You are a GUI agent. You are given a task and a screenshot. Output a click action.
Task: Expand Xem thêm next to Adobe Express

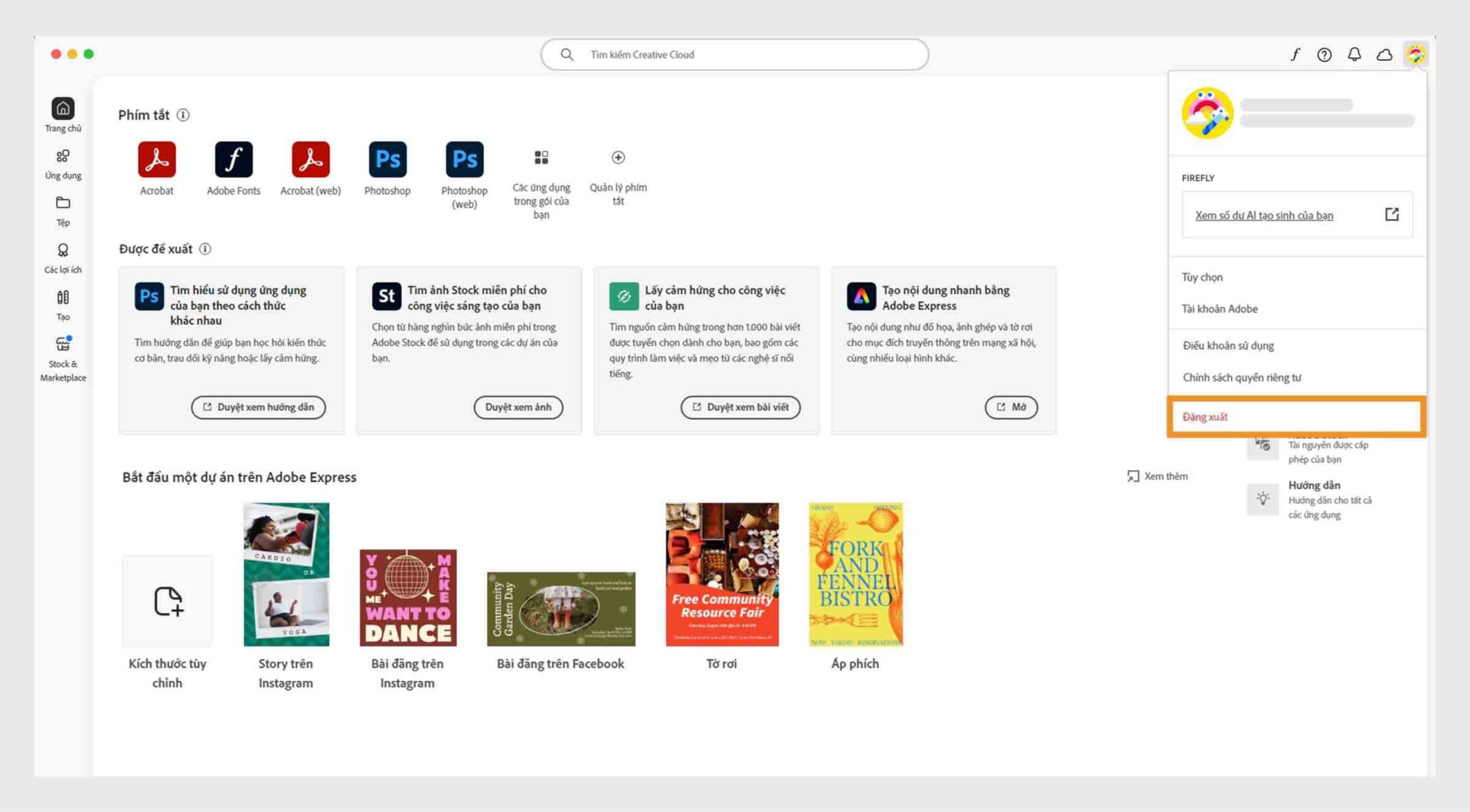coord(1158,475)
